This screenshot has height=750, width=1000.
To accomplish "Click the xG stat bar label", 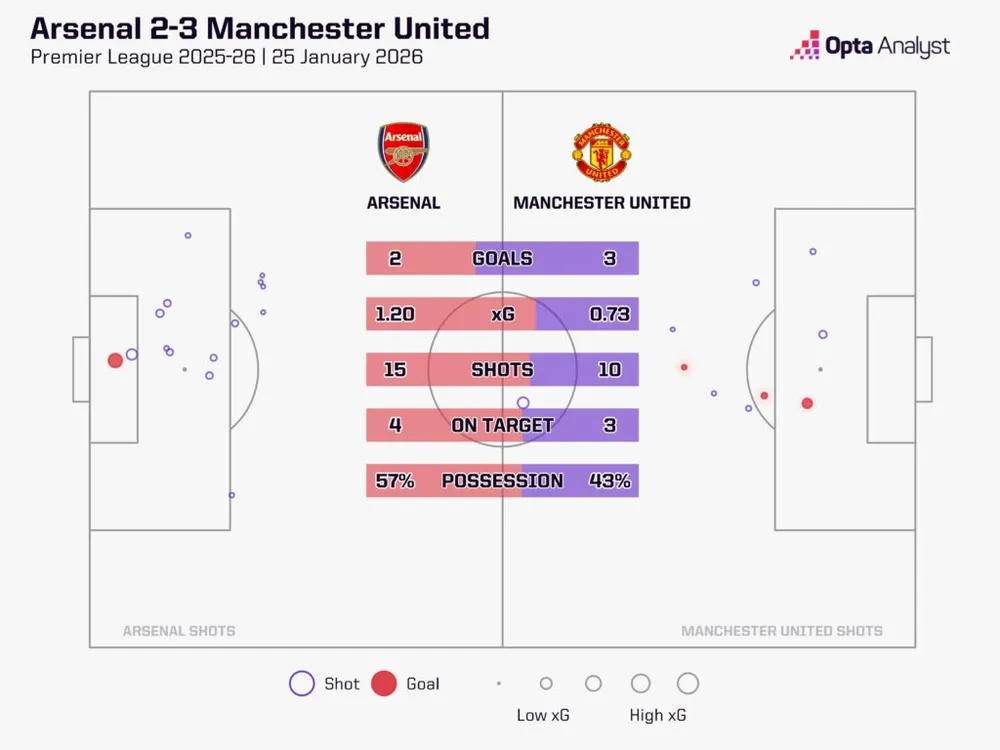I will [502, 314].
